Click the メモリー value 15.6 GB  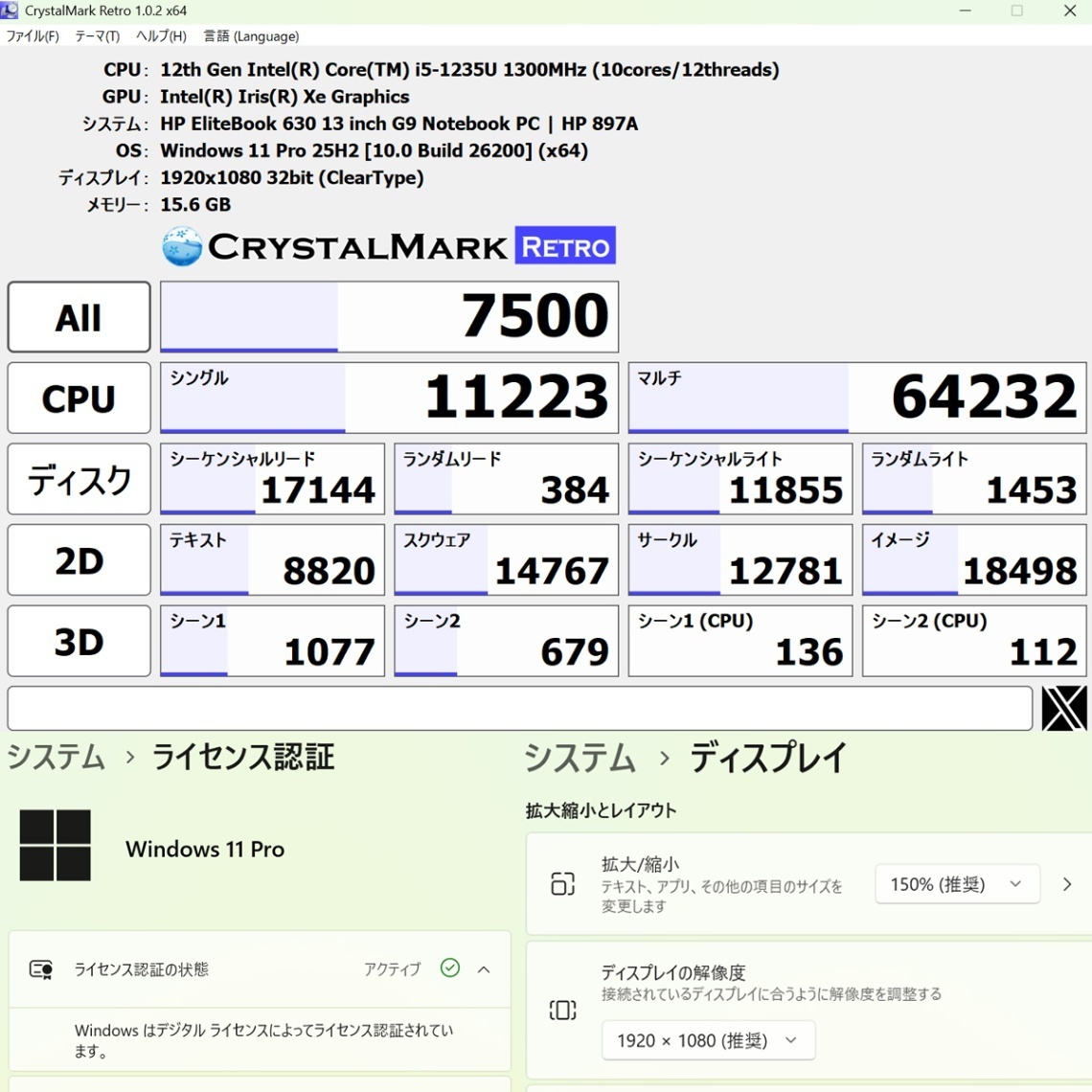[x=195, y=205]
